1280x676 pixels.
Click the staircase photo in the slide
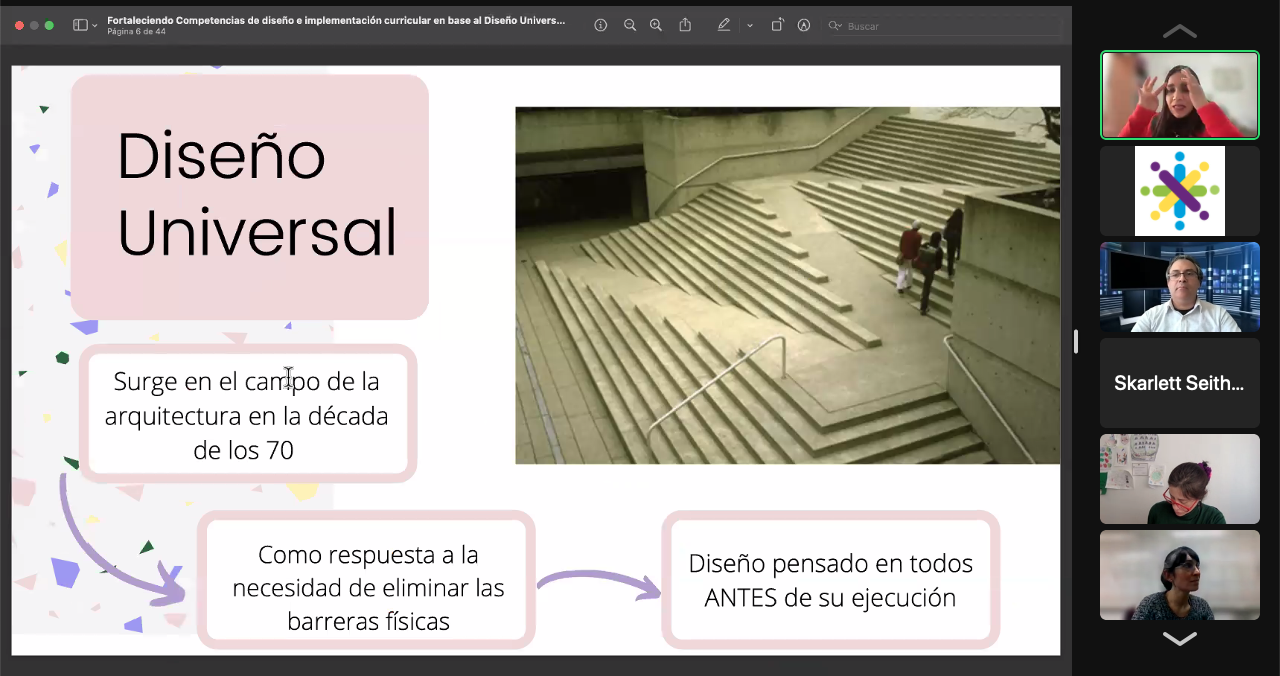click(x=787, y=285)
